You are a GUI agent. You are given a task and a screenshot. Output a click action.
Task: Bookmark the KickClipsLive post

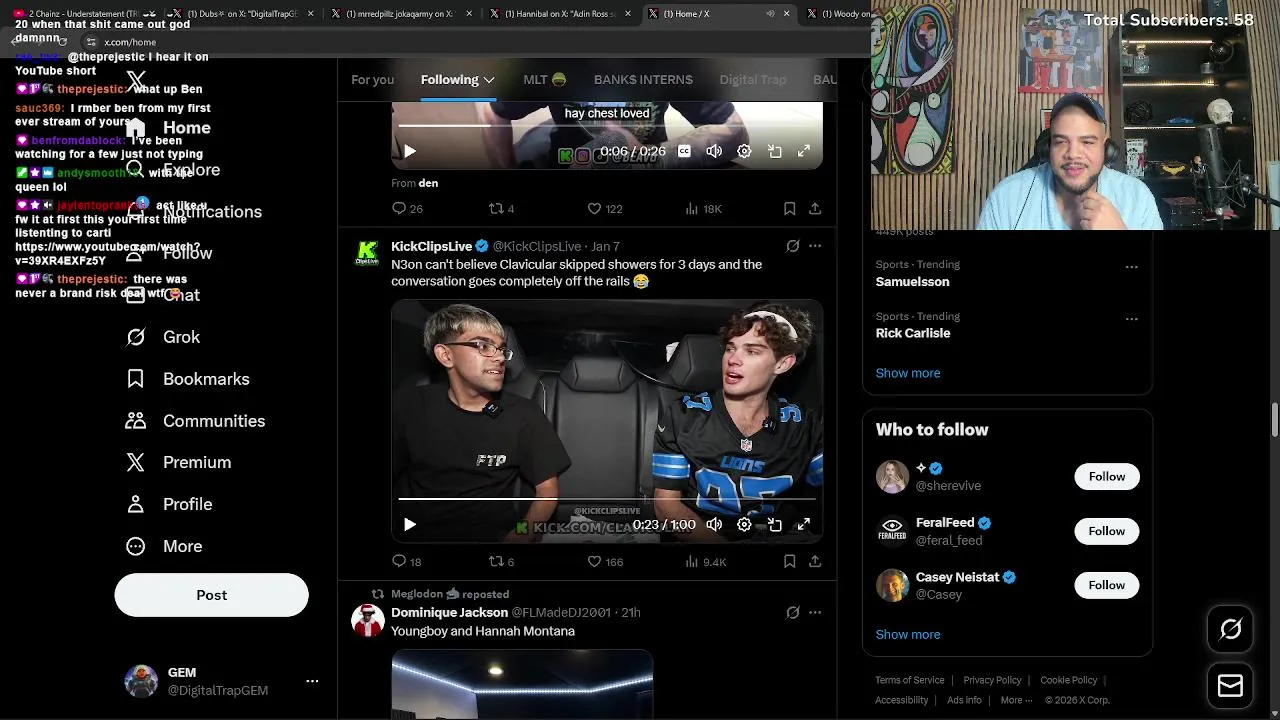click(x=789, y=562)
